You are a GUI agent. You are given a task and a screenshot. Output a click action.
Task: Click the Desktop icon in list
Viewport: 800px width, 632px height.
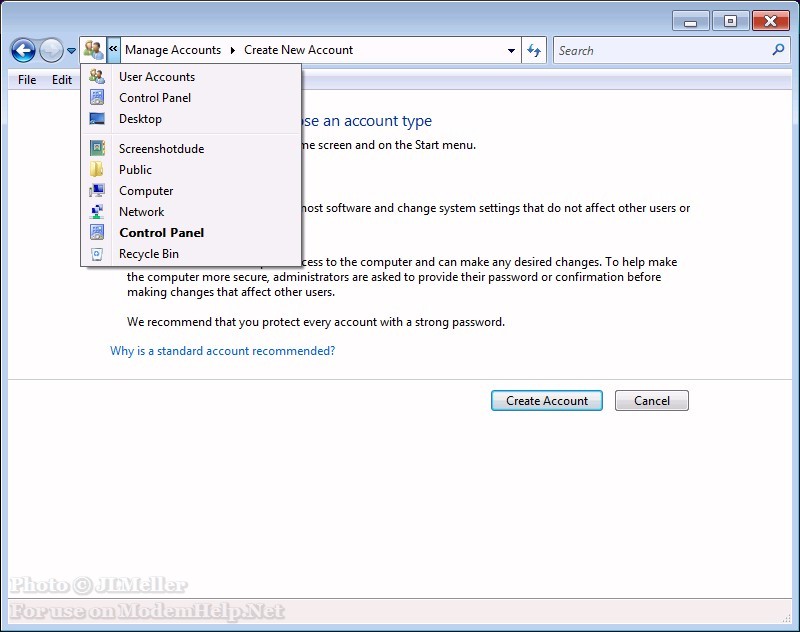(x=96, y=118)
